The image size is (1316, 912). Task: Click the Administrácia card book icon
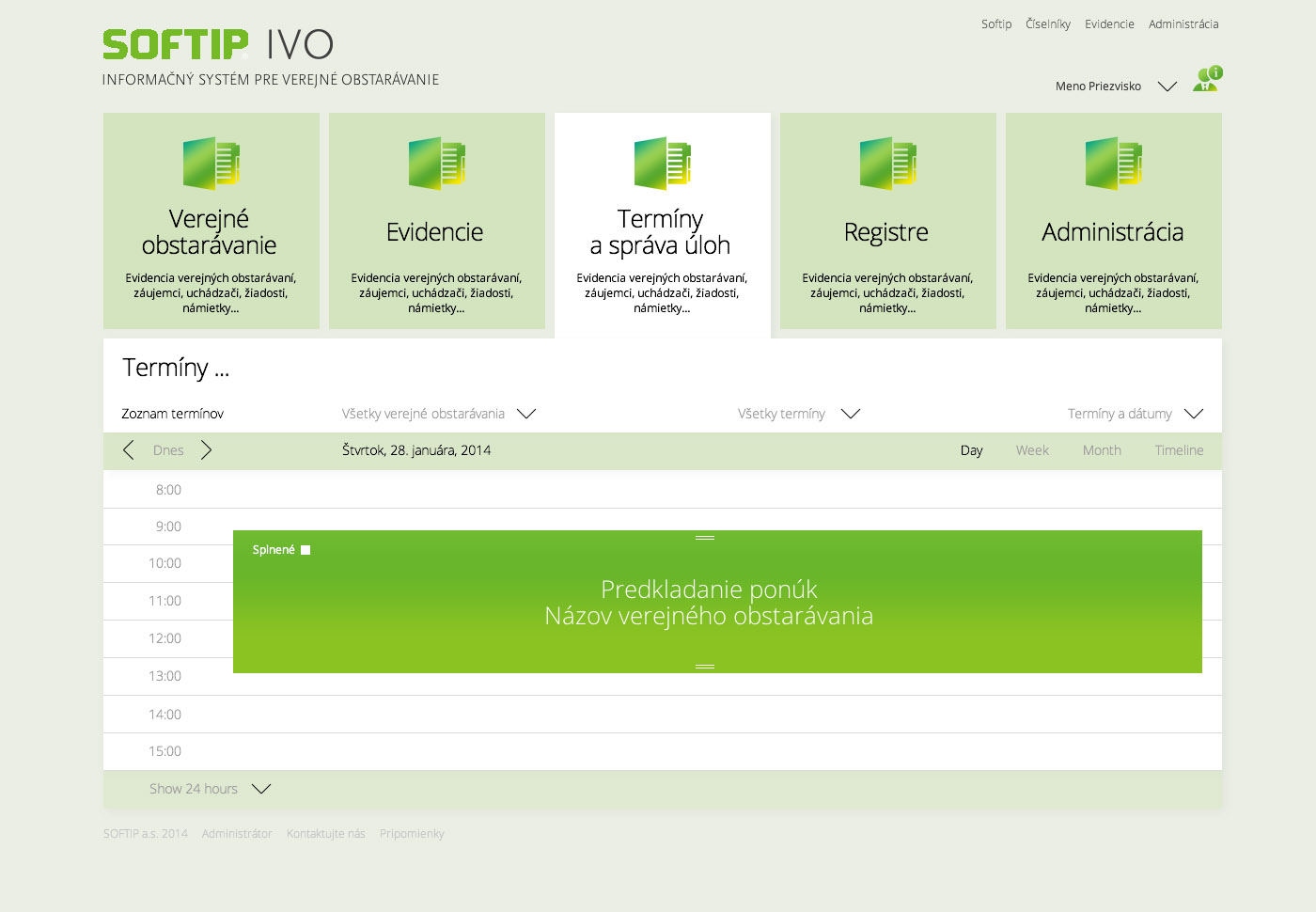(1113, 164)
